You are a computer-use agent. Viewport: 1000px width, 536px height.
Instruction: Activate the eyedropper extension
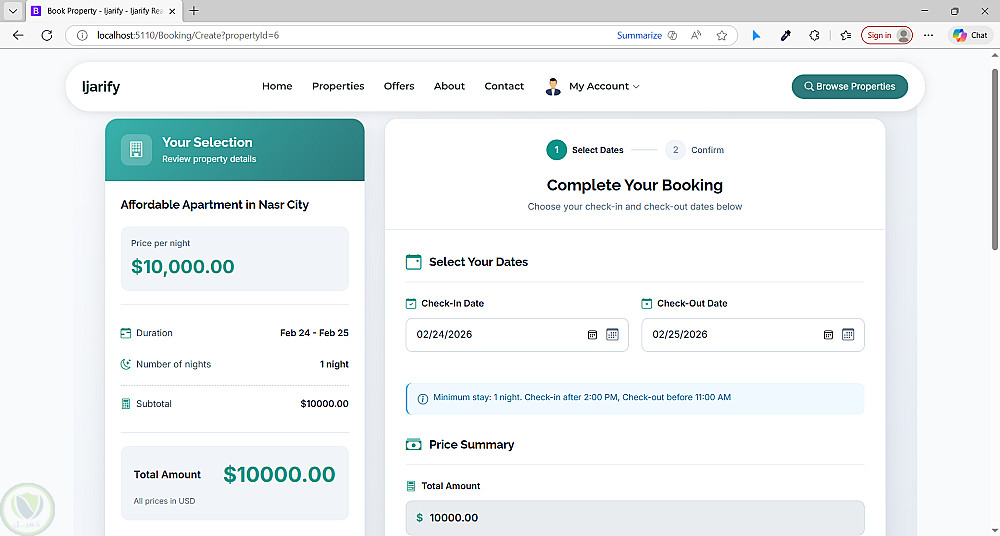click(x=786, y=35)
